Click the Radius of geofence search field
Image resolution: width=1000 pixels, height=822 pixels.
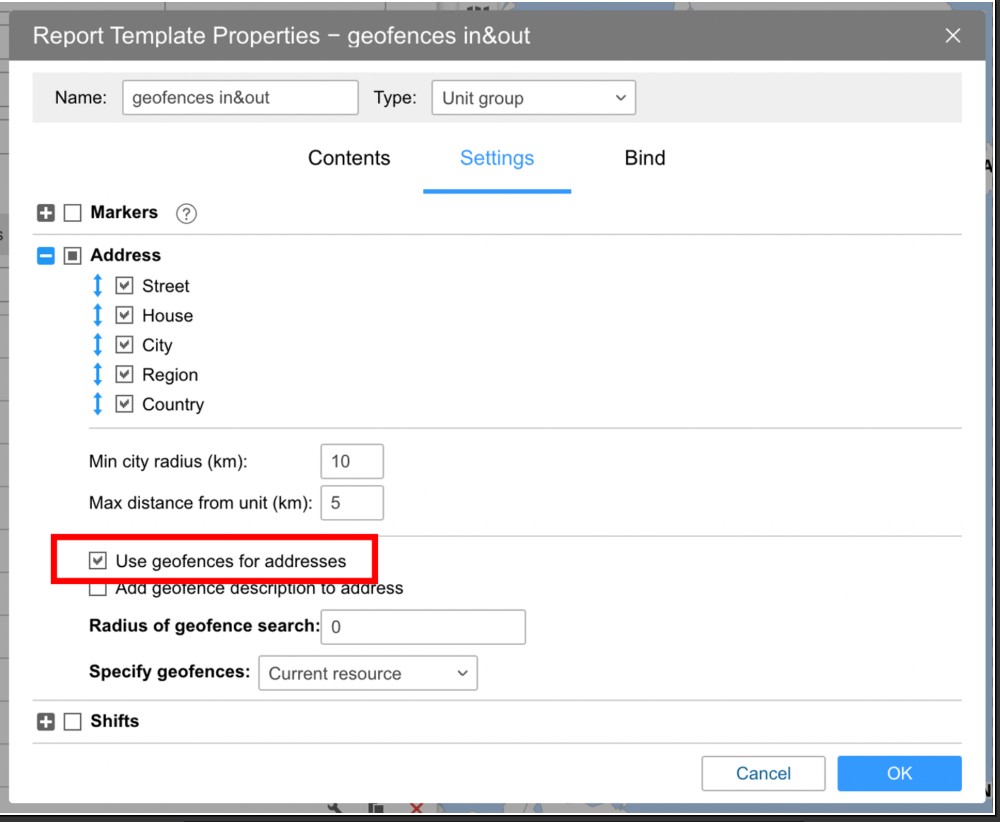(423, 627)
